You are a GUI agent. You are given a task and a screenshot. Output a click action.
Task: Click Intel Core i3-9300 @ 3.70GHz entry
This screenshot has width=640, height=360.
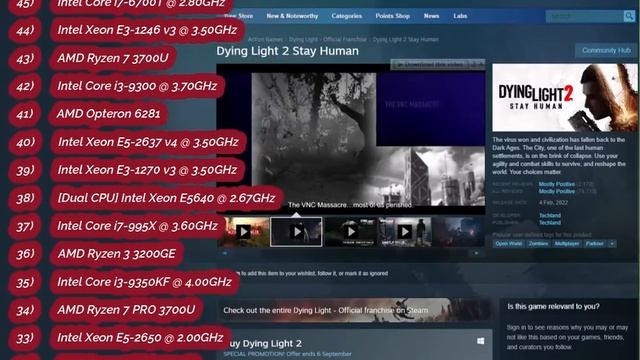click(x=137, y=86)
